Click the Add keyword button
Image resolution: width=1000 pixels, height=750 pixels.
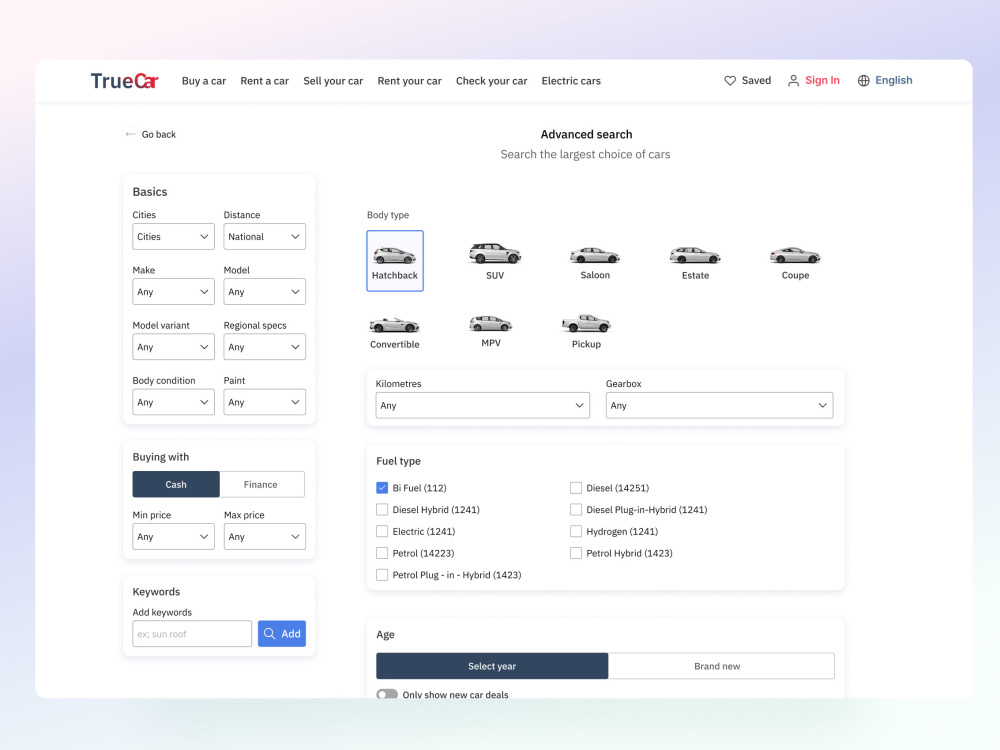(x=282, y=634)
